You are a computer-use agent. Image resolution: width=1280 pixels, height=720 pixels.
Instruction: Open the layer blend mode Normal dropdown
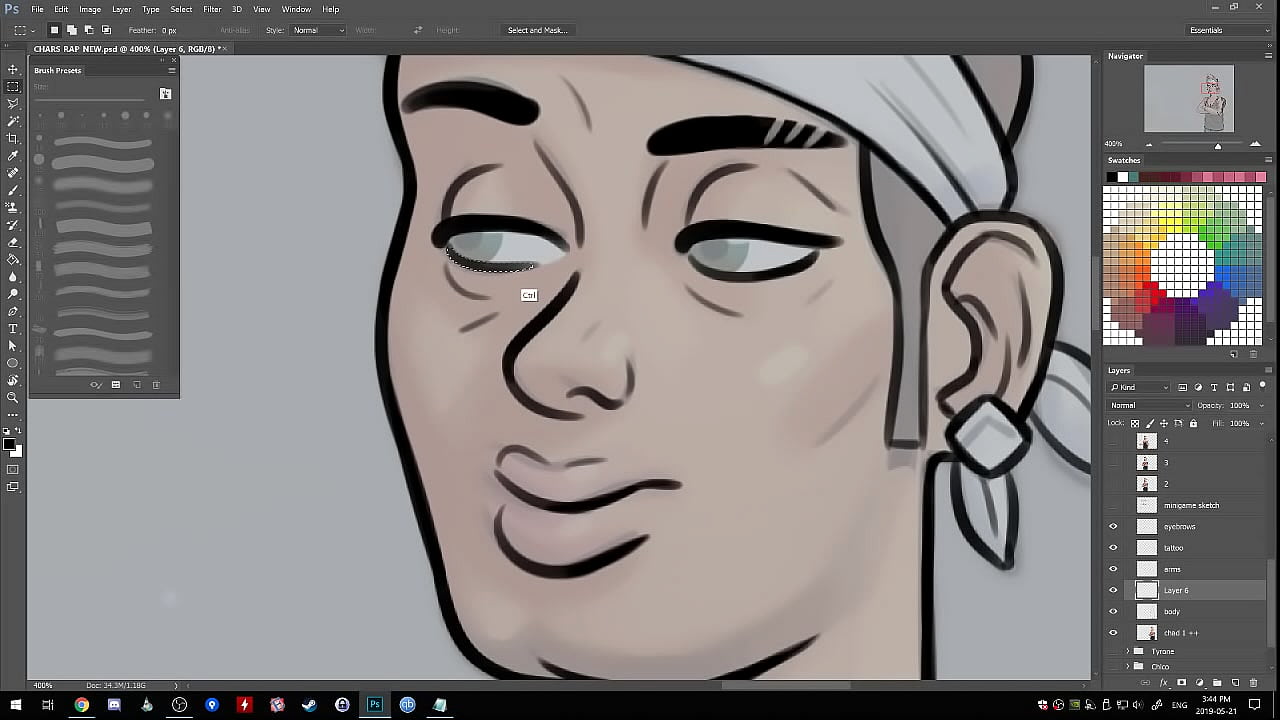pyautogui.click(x=1149, y=405)
